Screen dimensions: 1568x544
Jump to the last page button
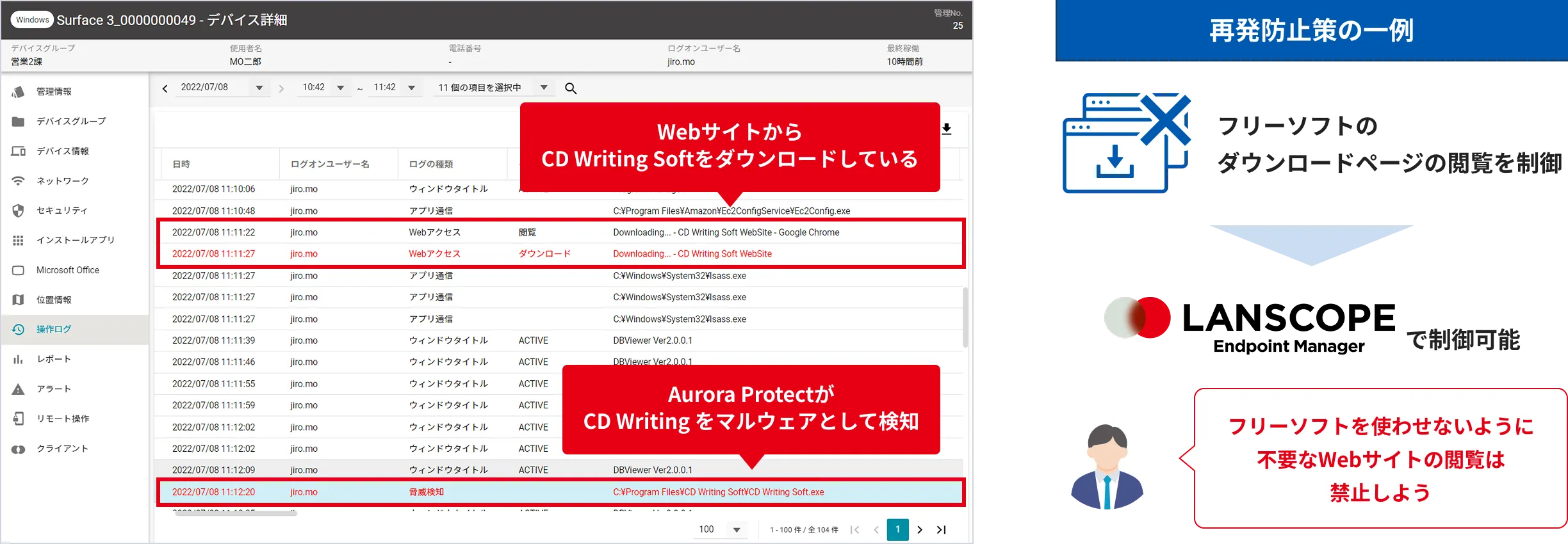point(941,530)
